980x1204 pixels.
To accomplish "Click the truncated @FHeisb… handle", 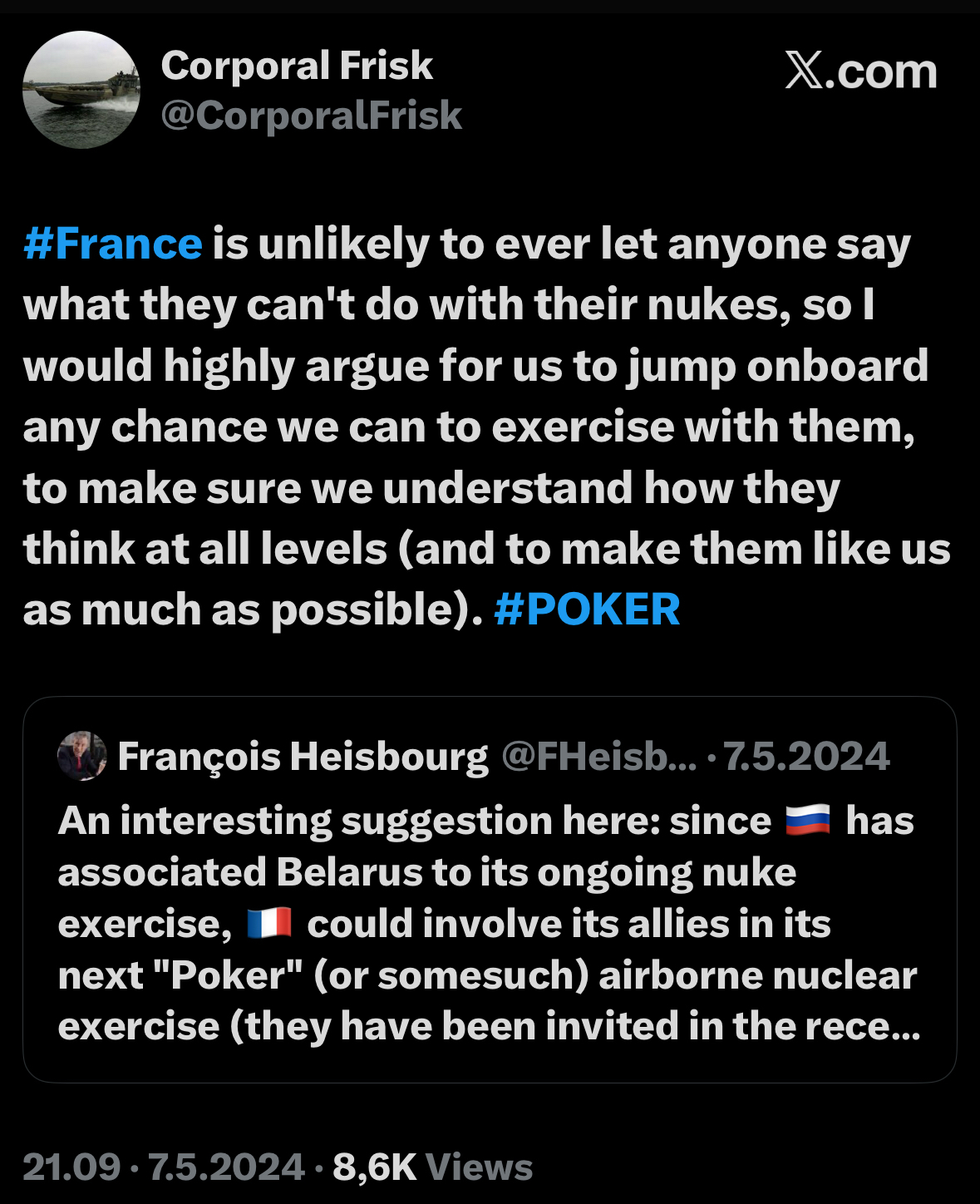I will (598, 757).
